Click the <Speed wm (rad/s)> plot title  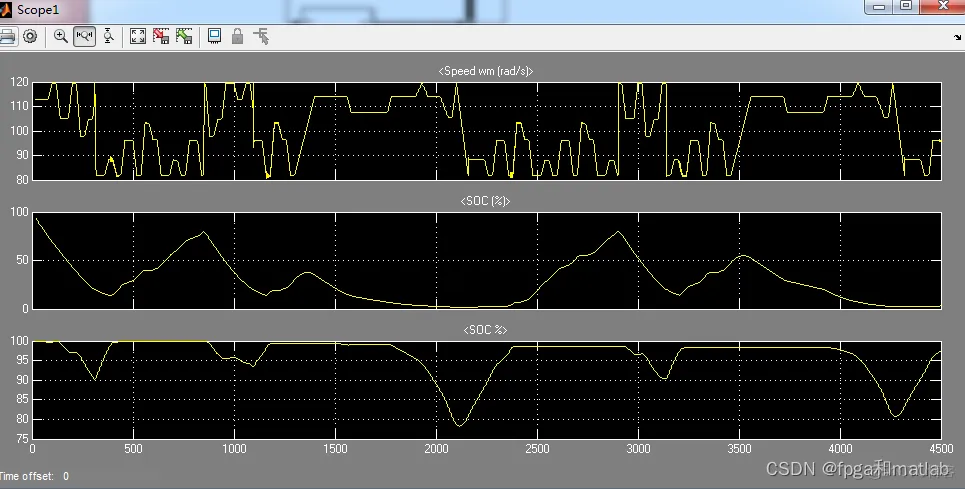click(486, 71)
